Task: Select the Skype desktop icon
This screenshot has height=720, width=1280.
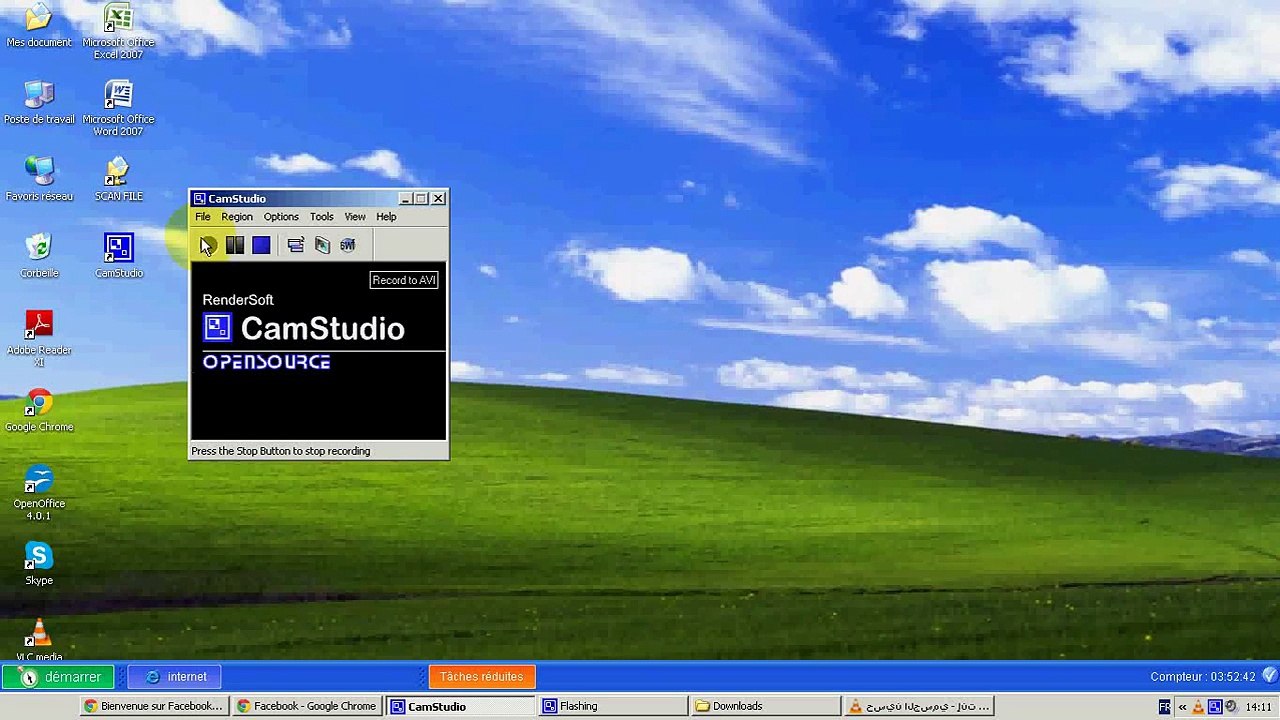Action: click(39, 564)
